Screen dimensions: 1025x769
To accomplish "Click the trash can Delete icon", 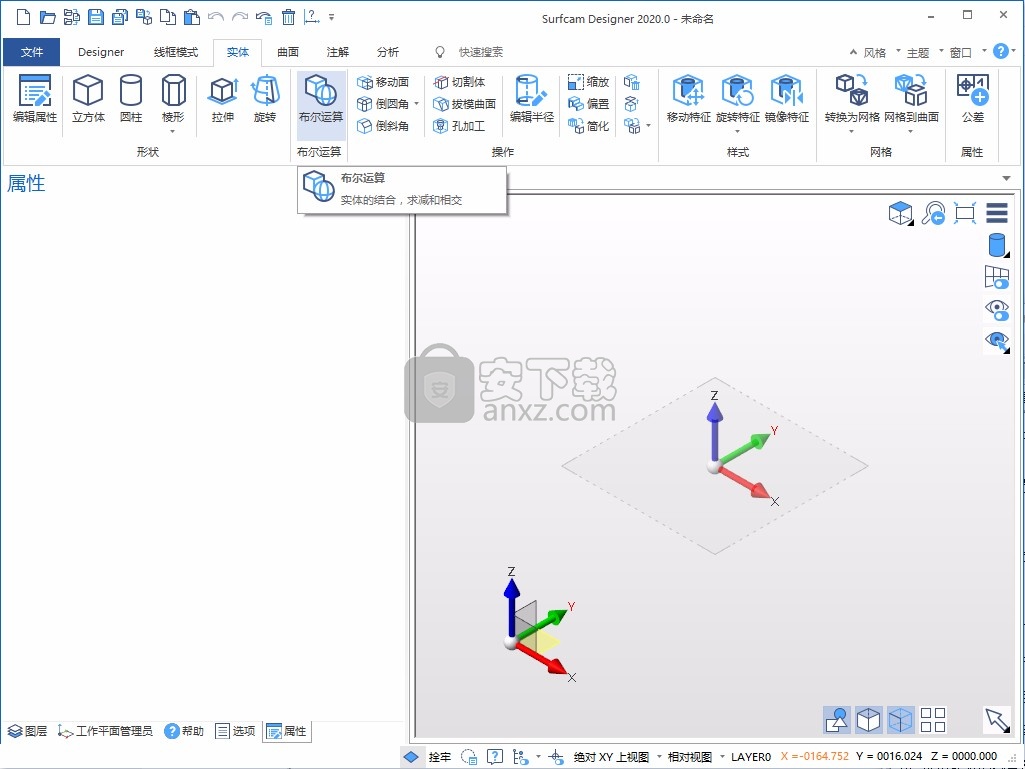I will (x=288, y=17).
